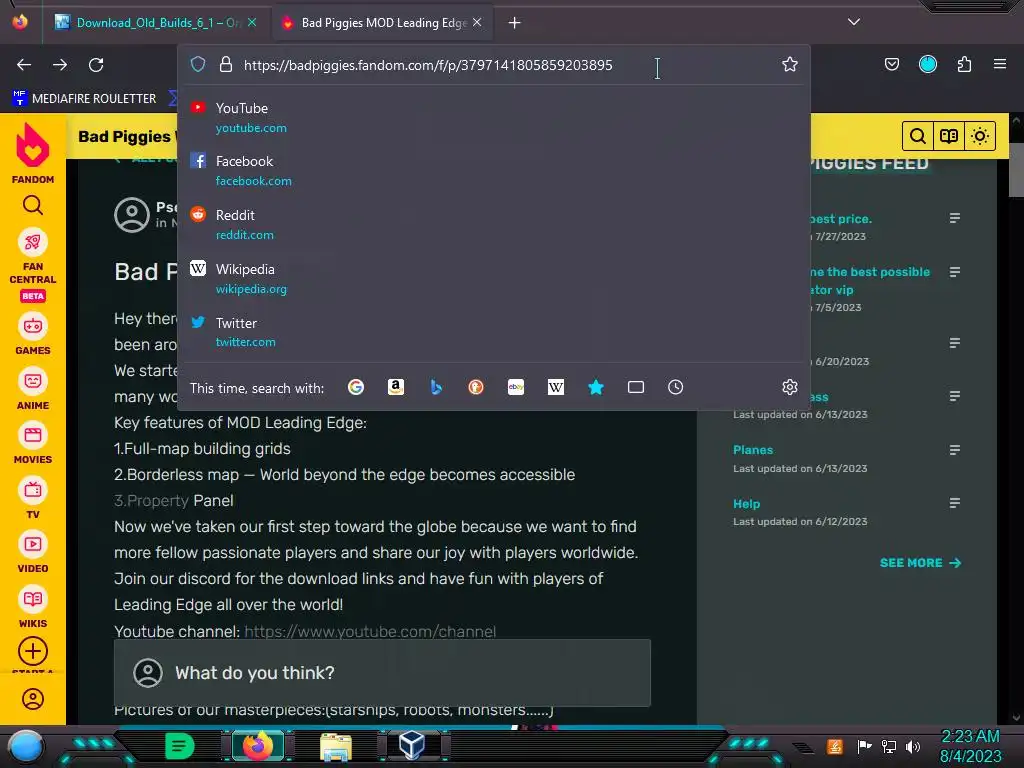Expand options for best price feed item

click(x=954, y=218)
